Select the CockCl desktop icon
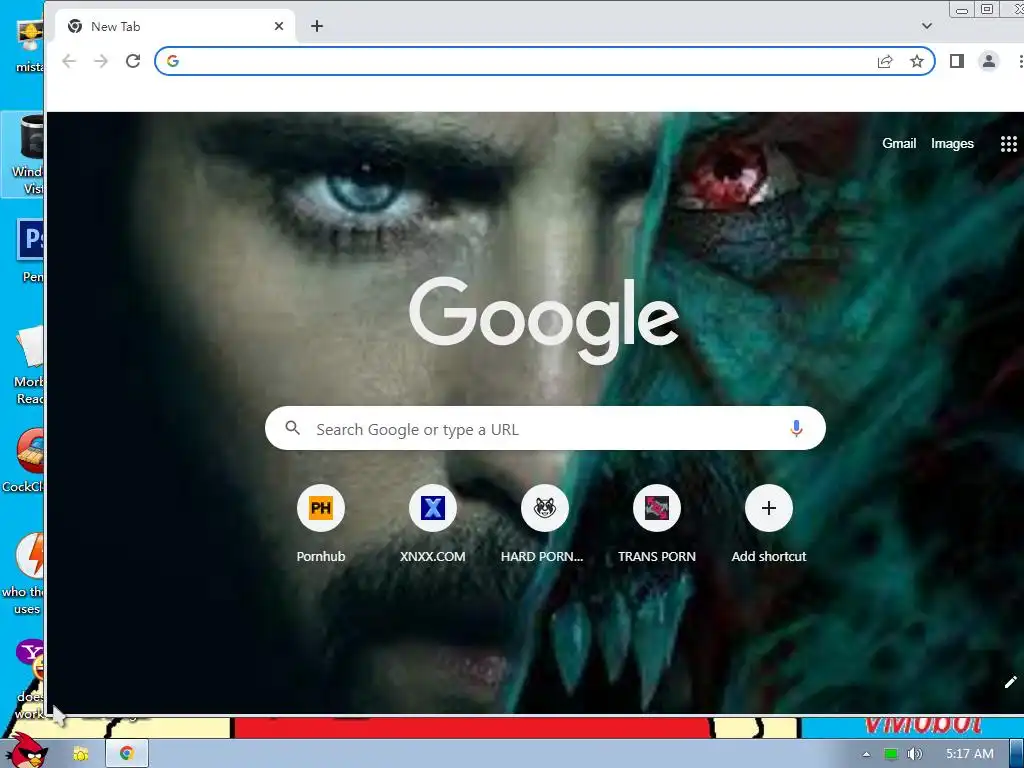 pos(25,460)
